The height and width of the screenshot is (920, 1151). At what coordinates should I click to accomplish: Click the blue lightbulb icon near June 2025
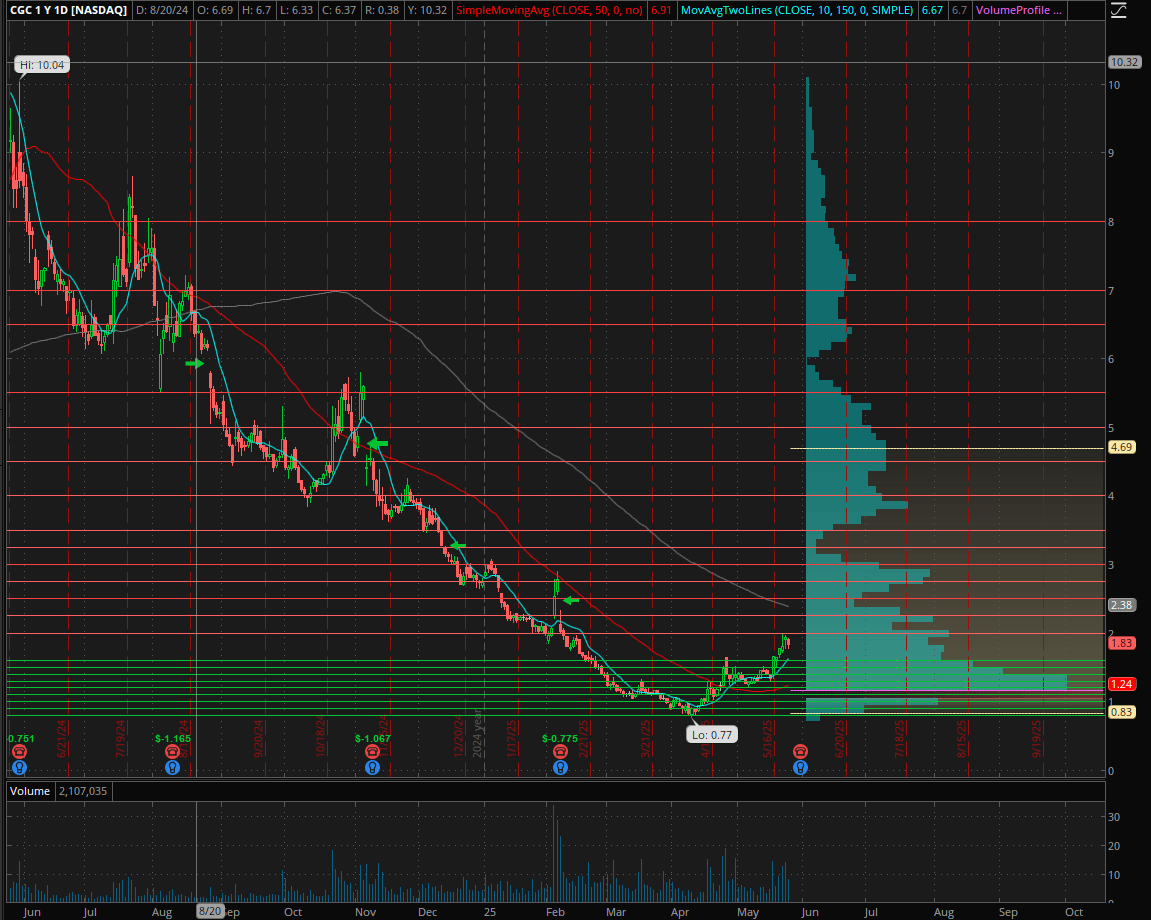(801, 768)
